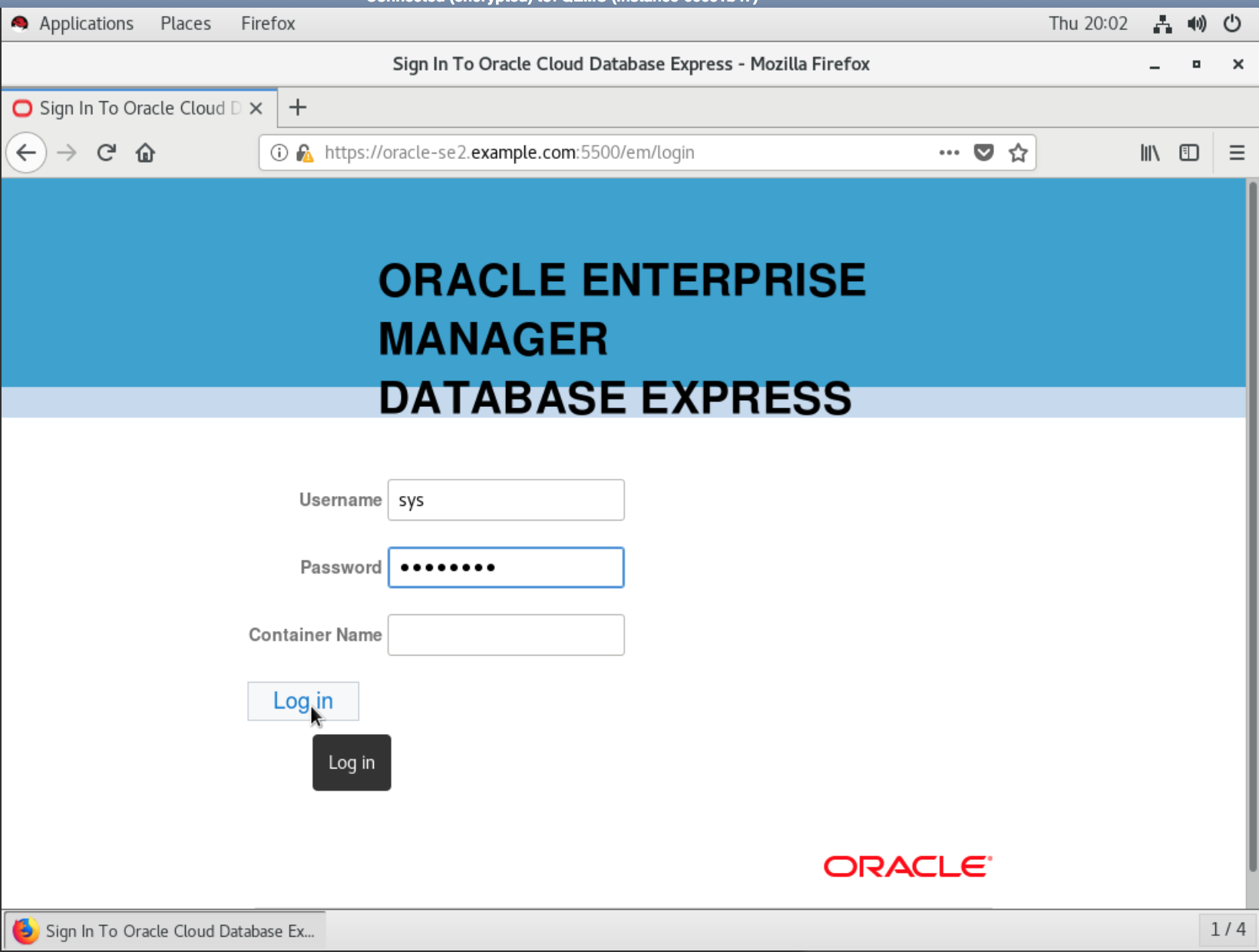Click the Username label
Screen dimensions: 1259x952
pyautogui.click(x=340, y=500)
